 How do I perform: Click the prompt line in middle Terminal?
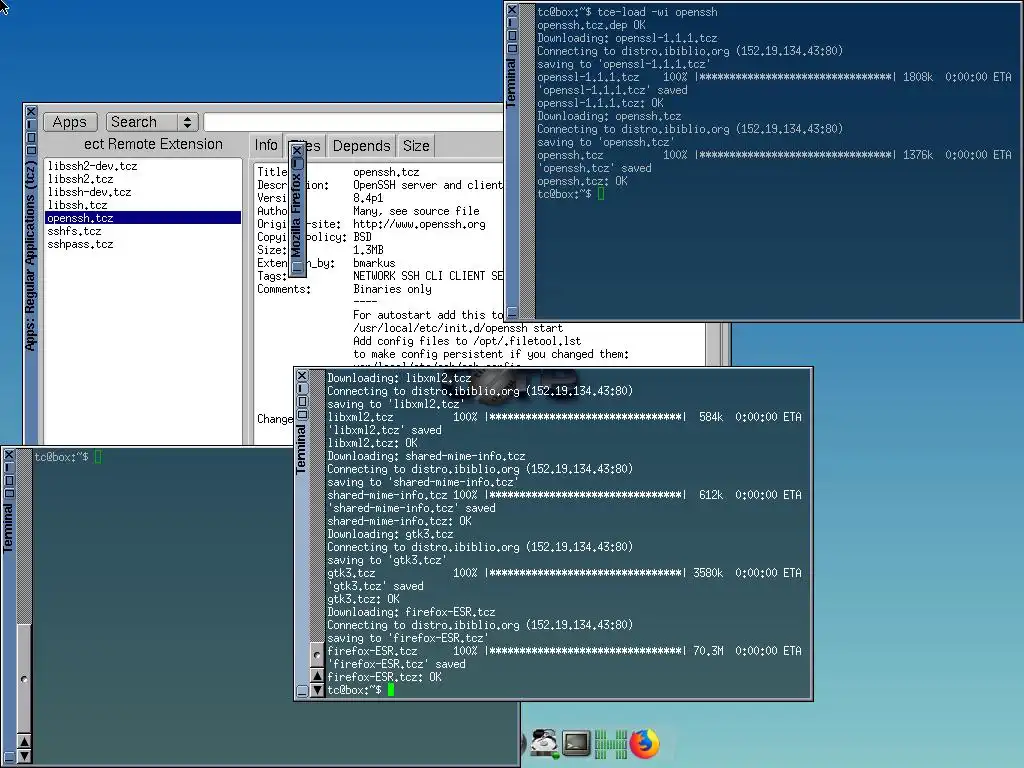tap(360, 690)
